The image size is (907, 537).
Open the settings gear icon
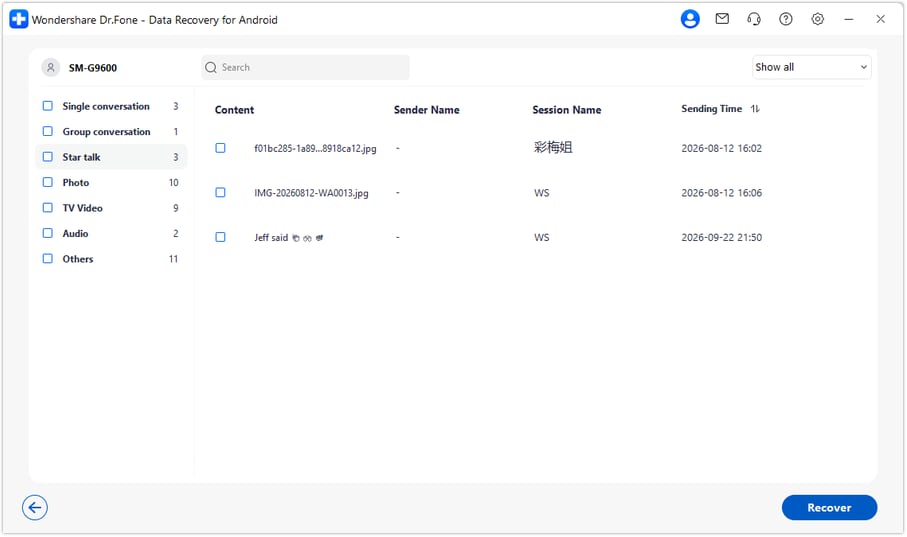pyautogui.click(x=817, y=19)
